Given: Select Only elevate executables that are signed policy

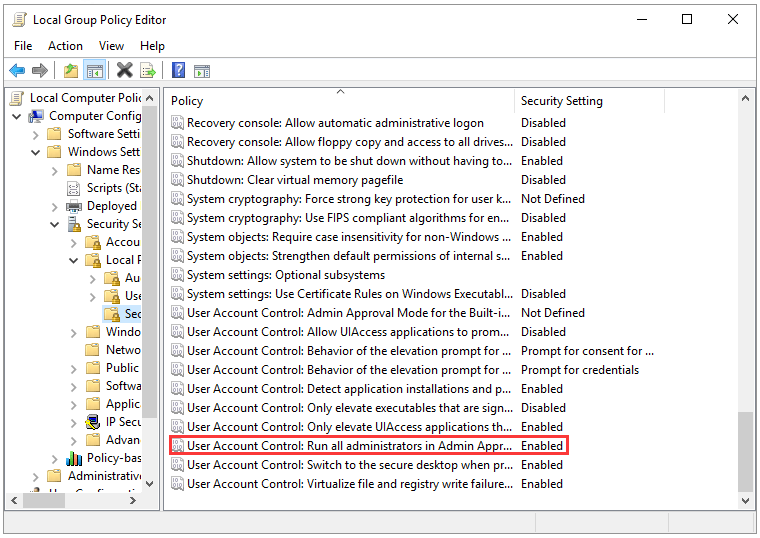Looking at the screenshot, I should coord(368,408).
